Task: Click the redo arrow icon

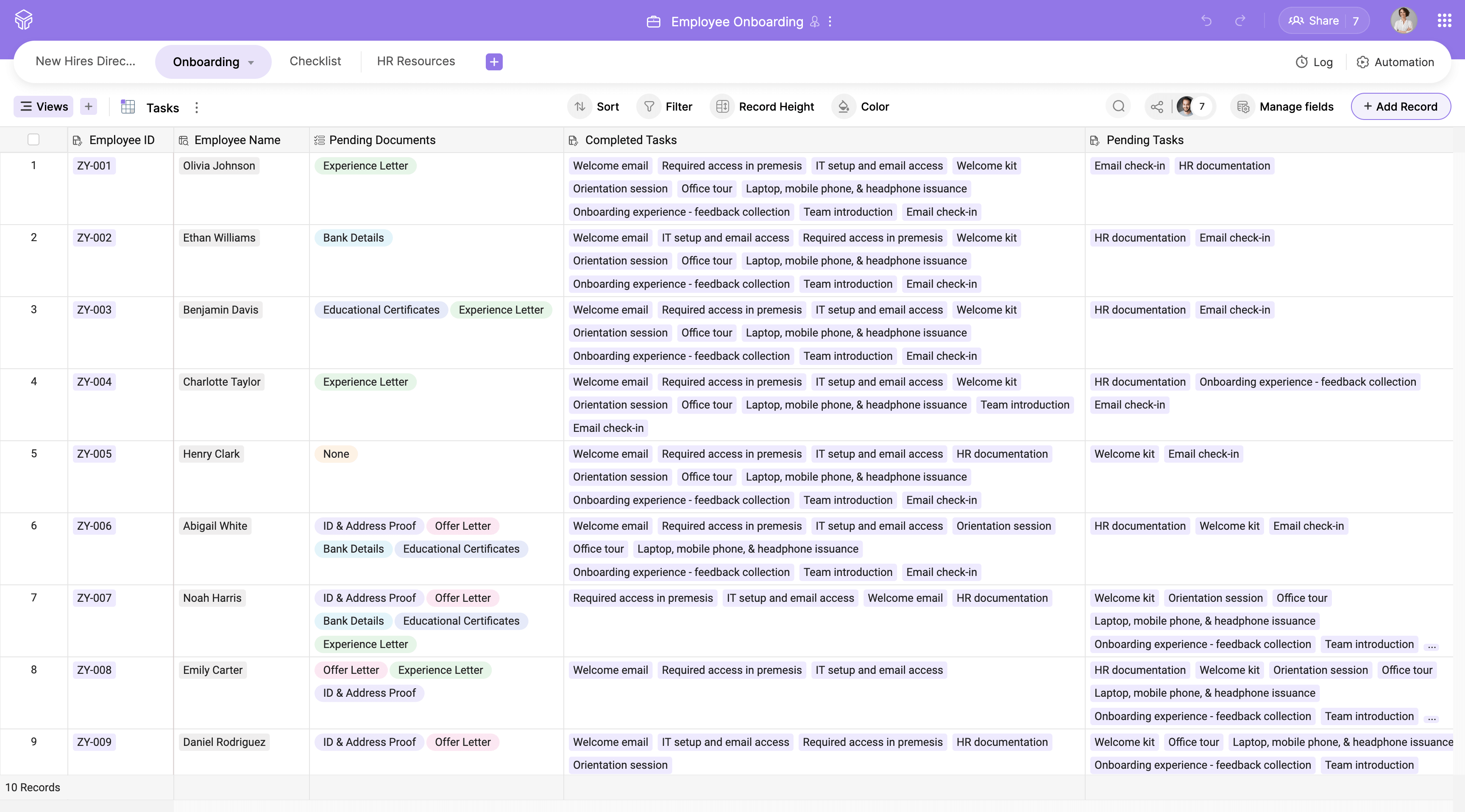Action: 1240,21
